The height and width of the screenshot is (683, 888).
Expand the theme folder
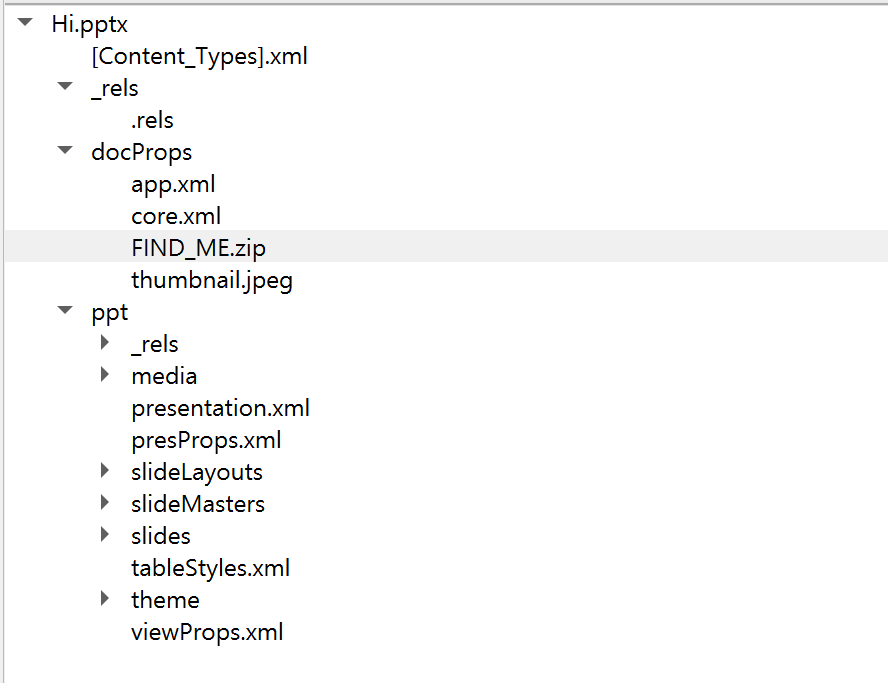click(x=105, y=599)
